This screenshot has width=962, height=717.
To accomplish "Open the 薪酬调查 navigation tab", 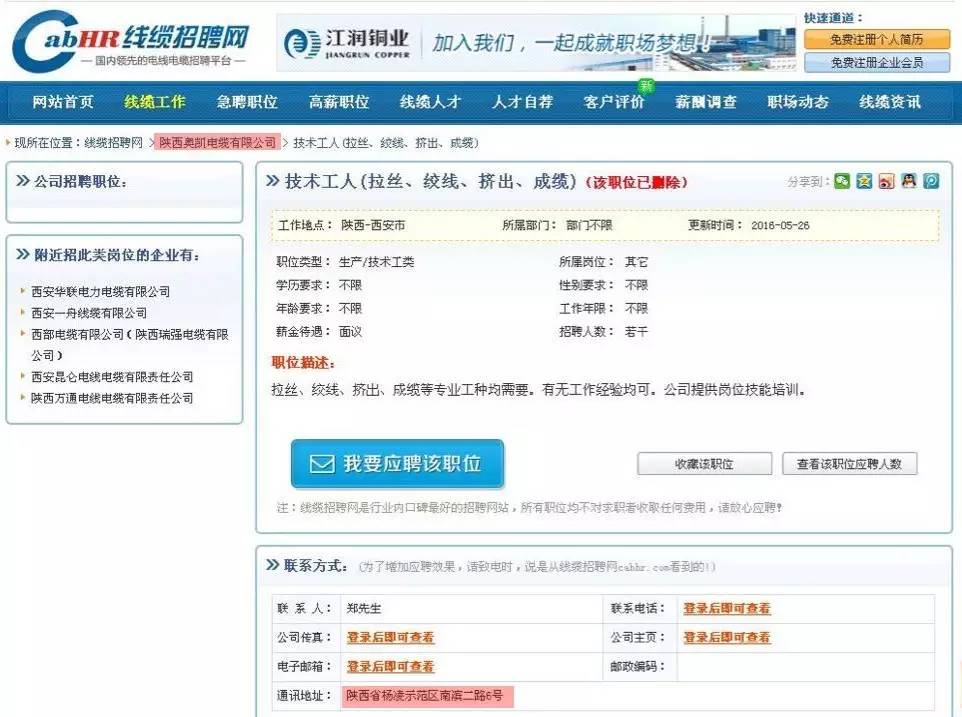I will 706,102.
